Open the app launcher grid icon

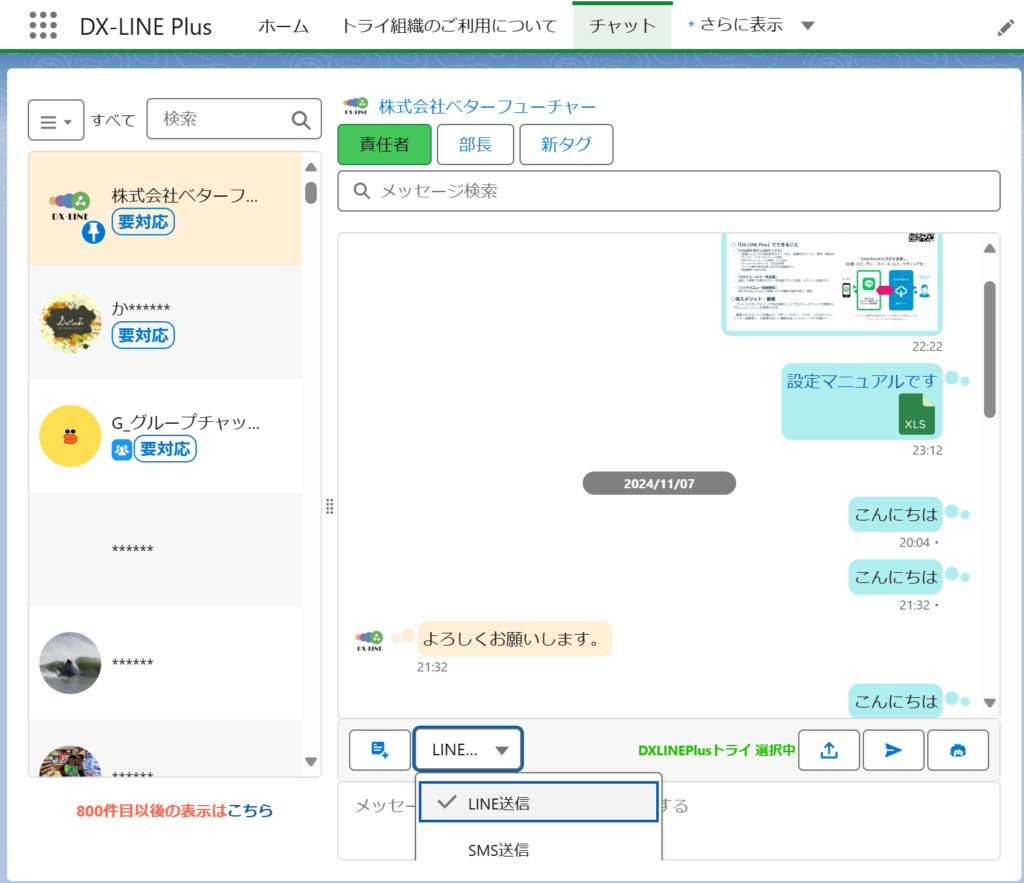[x=43, y=26]
